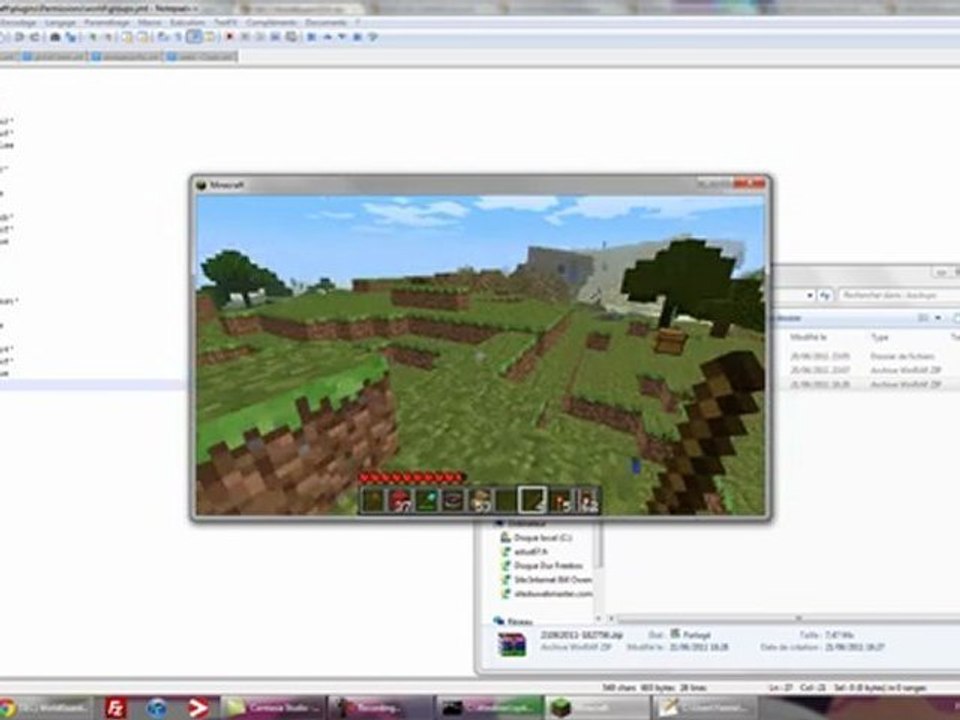Click the Explorer change view icon
The image size is (960, 720).
click(924, 318)
